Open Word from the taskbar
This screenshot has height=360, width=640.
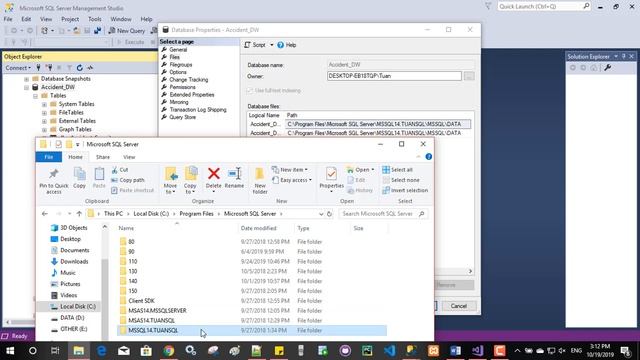(456, 351)
